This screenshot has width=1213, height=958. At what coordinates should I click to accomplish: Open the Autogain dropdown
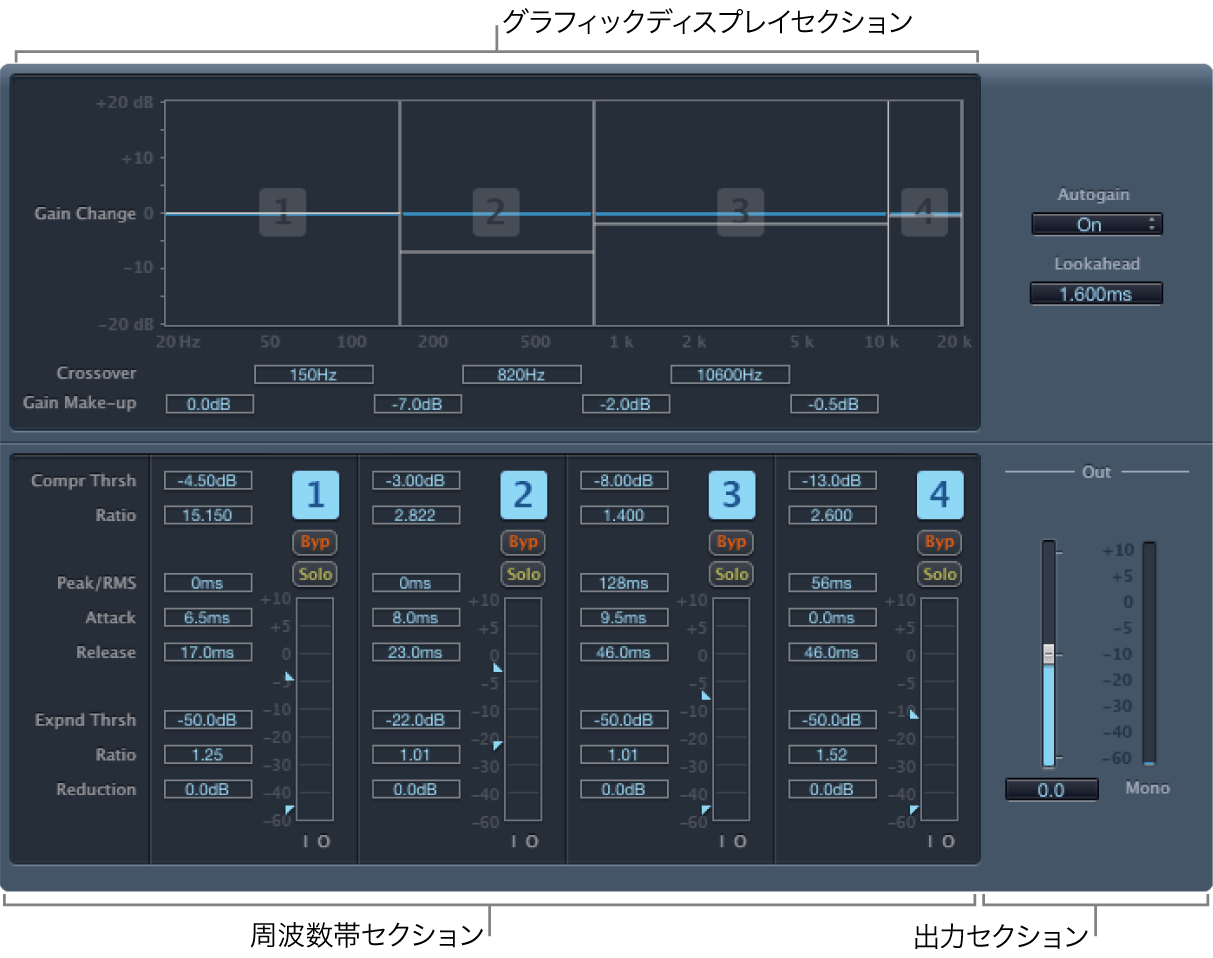point(1089,224)
